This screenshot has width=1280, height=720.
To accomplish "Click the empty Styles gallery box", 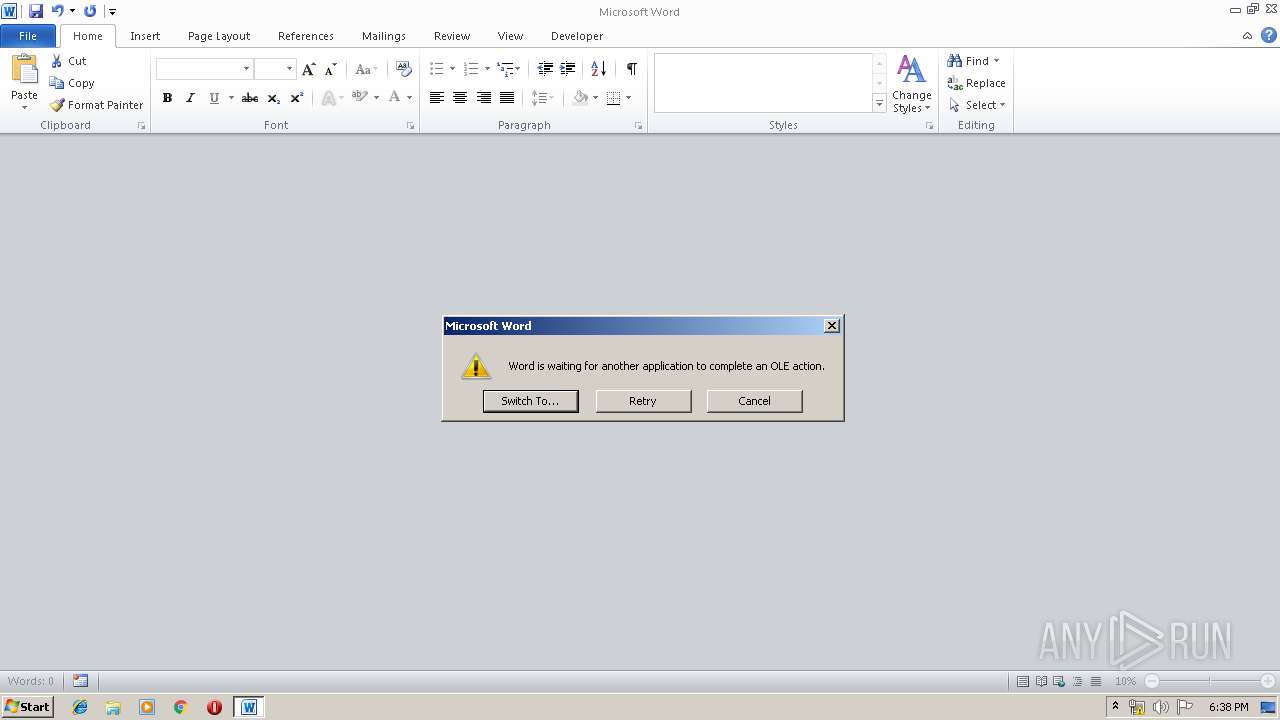I will pos(764,83).
